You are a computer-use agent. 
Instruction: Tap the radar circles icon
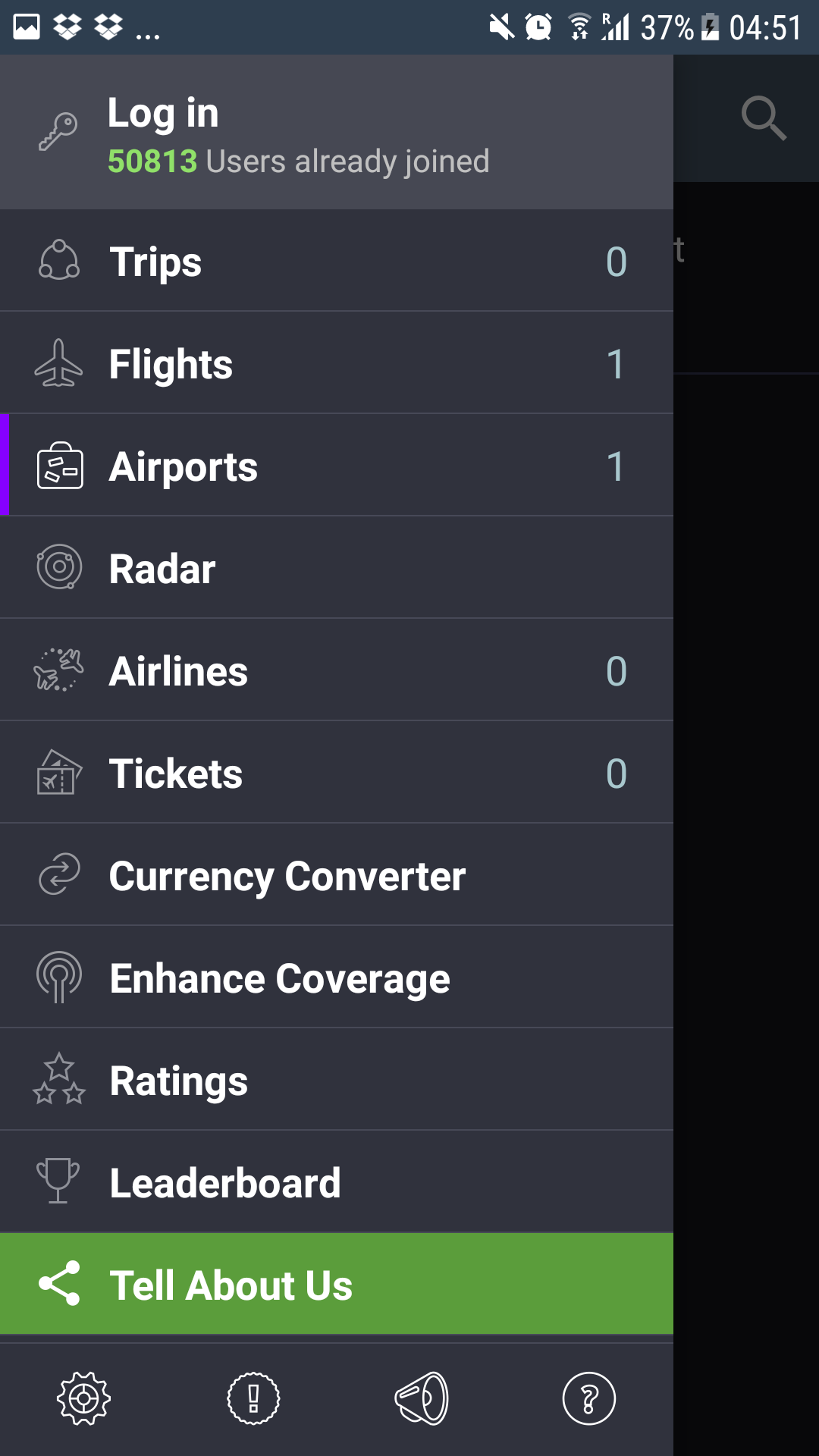(x=59, y=566)
